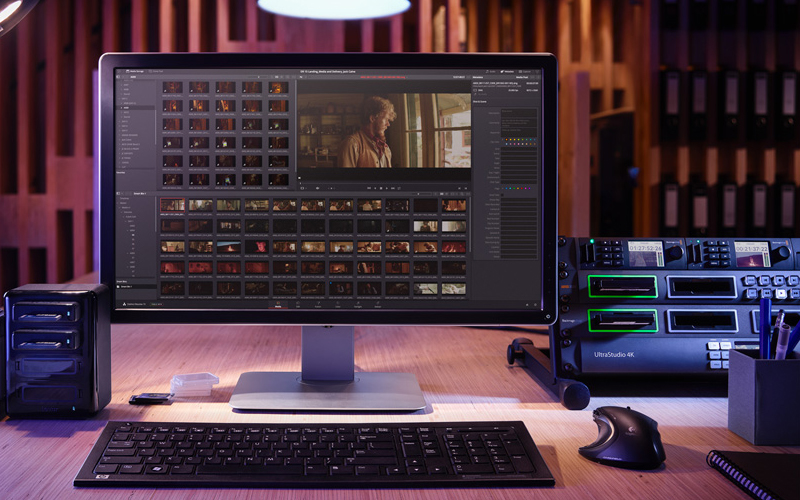Select the first clip thumbnail in the media pool

(x=172, y=205)
